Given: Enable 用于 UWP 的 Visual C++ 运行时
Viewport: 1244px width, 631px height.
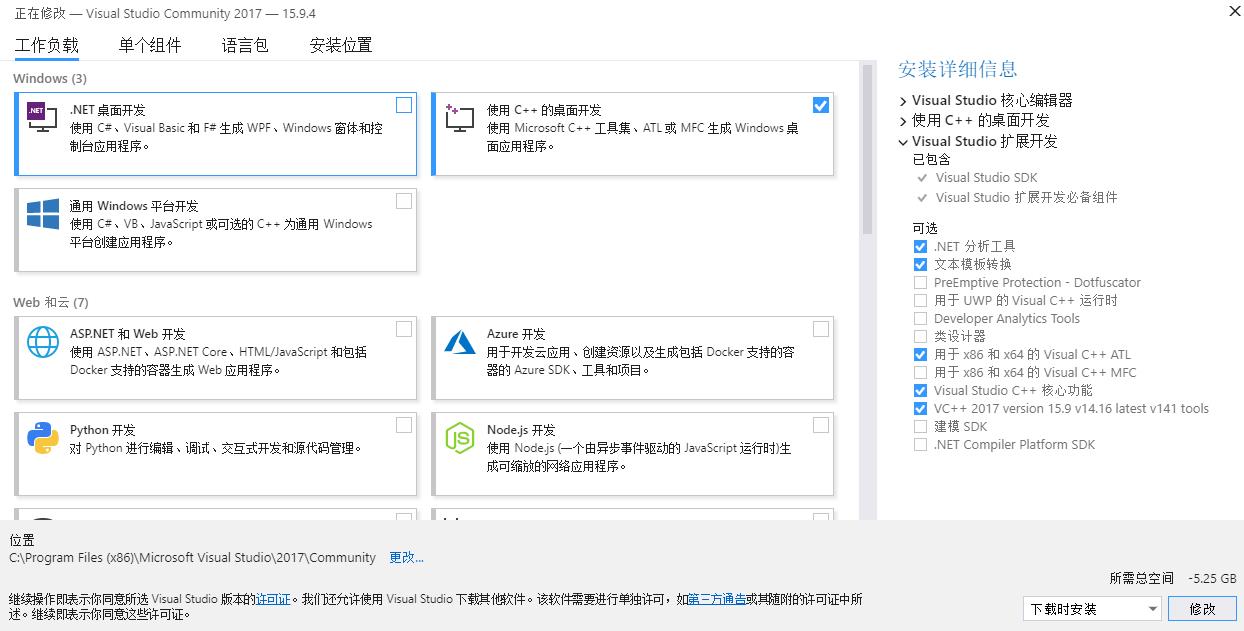Looking at the screenshot, I should click(x=920, y=300).
